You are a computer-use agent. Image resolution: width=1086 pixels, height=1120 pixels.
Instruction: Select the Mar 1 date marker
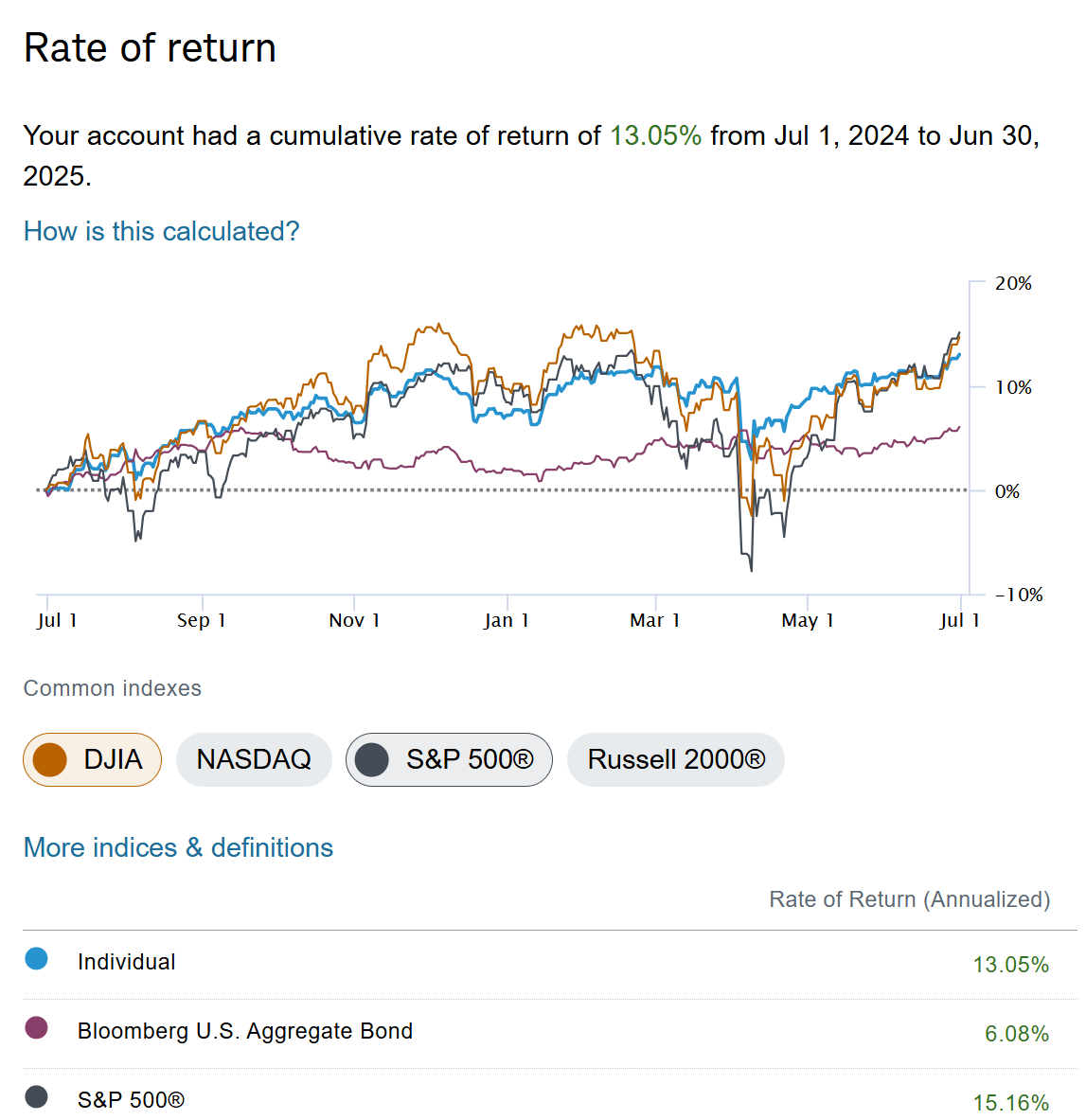click(x=655, y=620)
